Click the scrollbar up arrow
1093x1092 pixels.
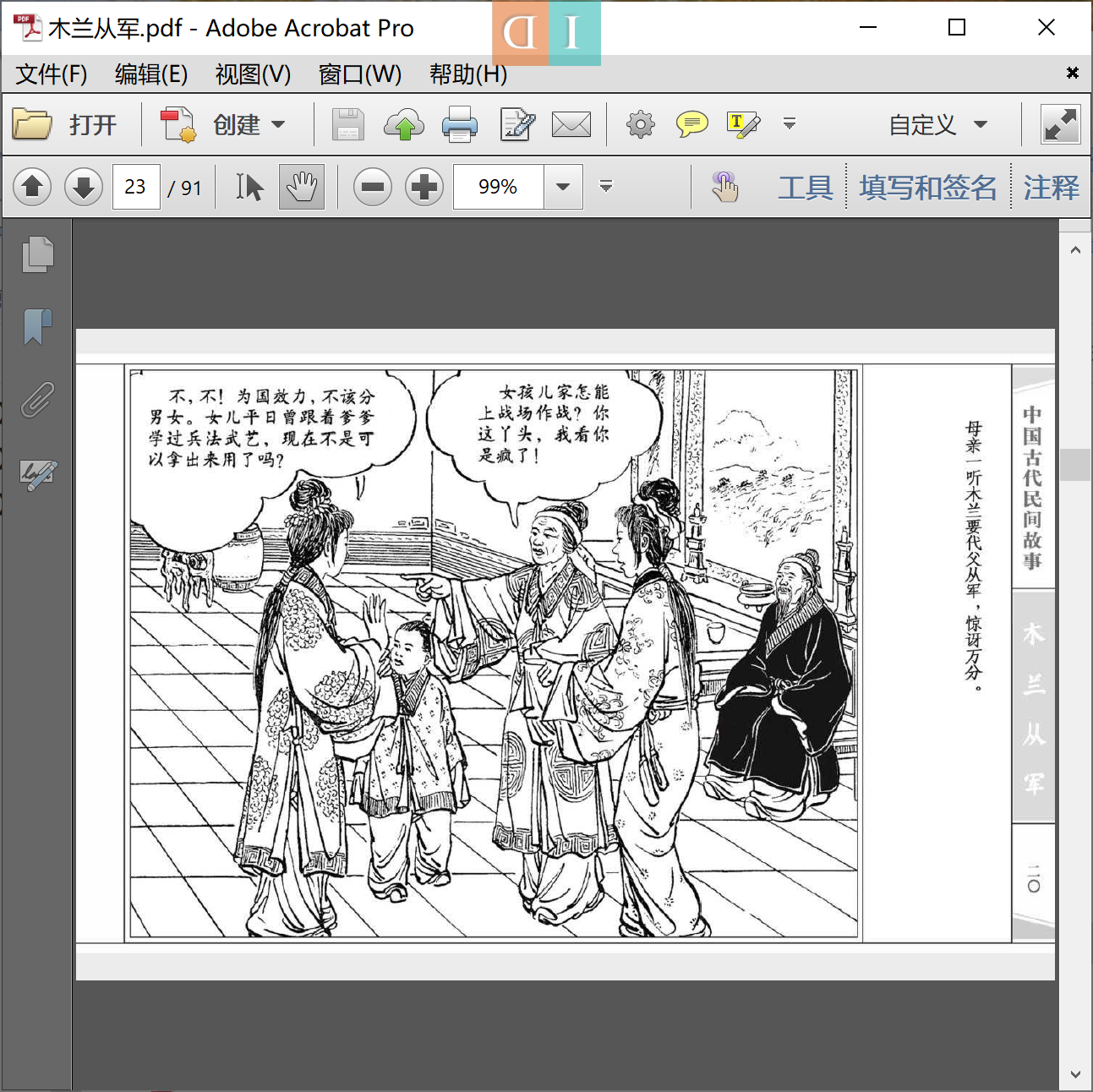coord(1075,249)
